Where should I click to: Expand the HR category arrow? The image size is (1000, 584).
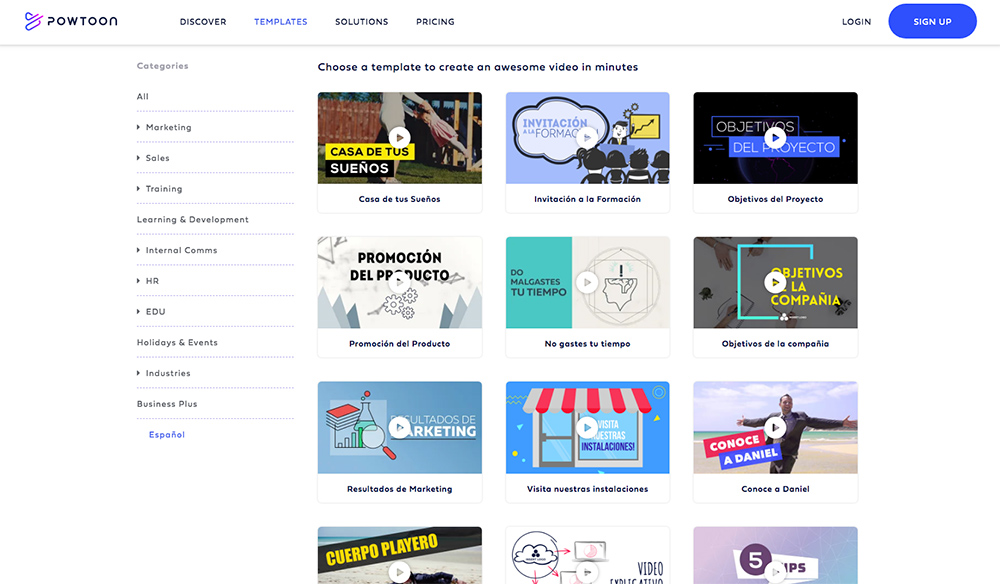[138, 281]
